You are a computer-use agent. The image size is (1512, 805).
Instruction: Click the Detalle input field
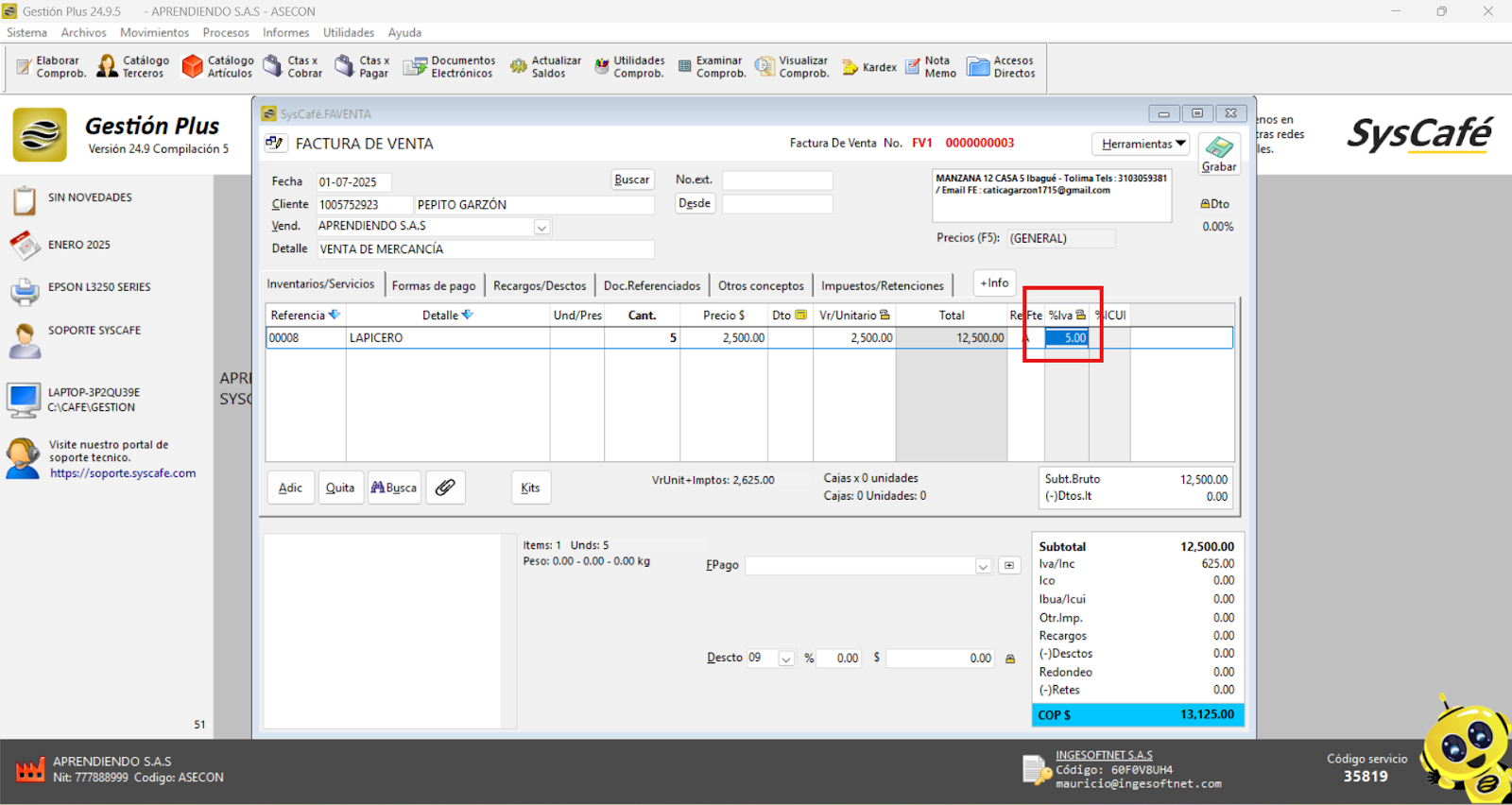click(485, 249)
